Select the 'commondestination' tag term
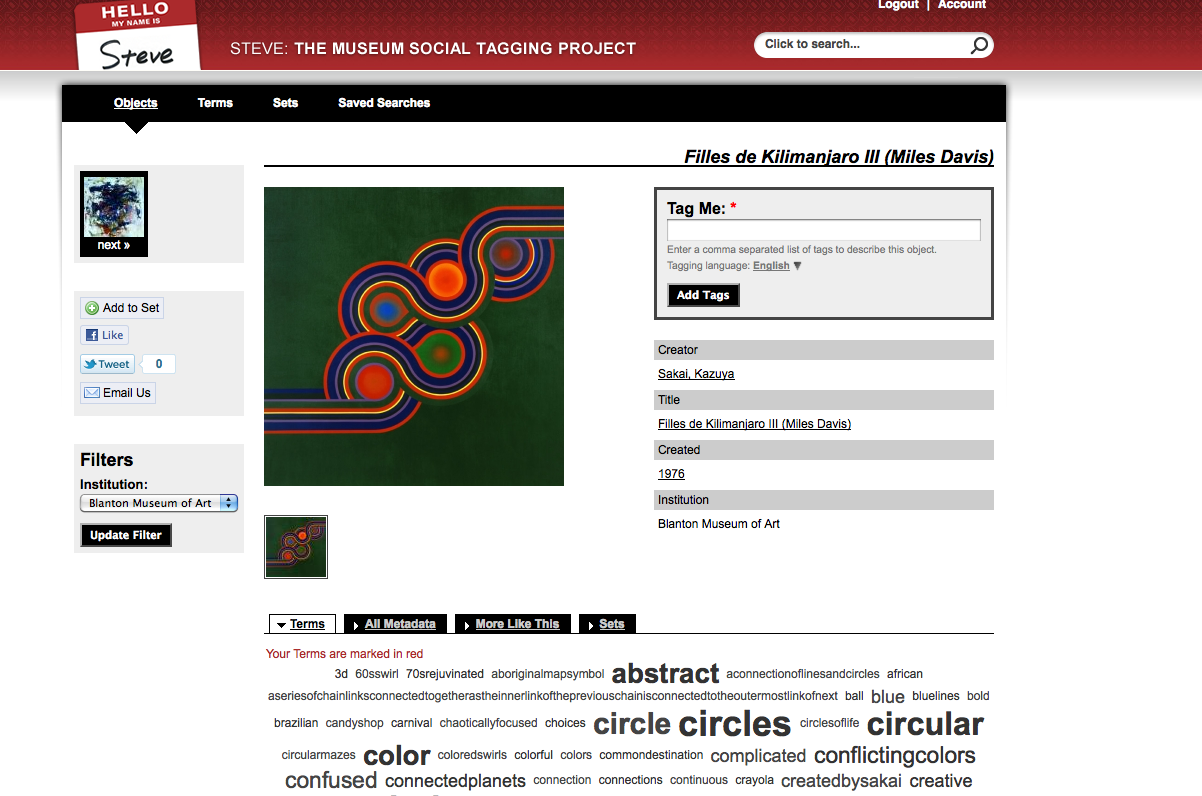Image resolution: width=1202 pixels, height=796 pixels. coord(651,755)
